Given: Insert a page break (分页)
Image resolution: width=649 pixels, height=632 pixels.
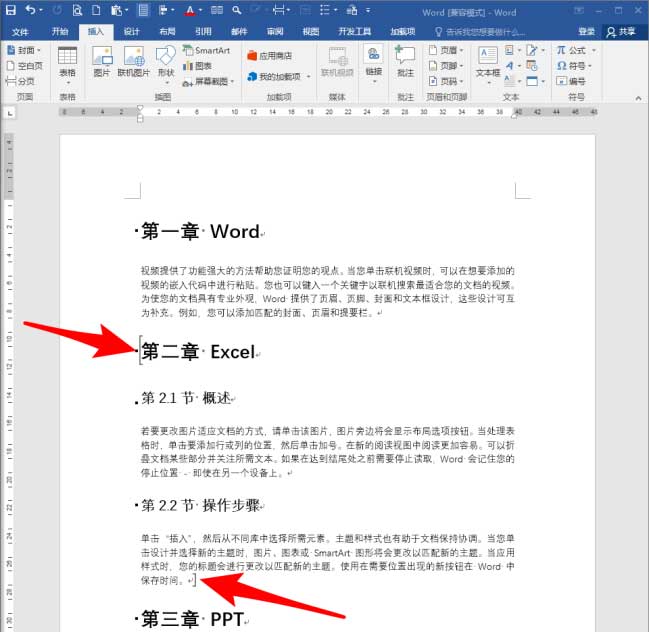Looking at the screenshot, I should pyautogui.click(x=21, y=81).
